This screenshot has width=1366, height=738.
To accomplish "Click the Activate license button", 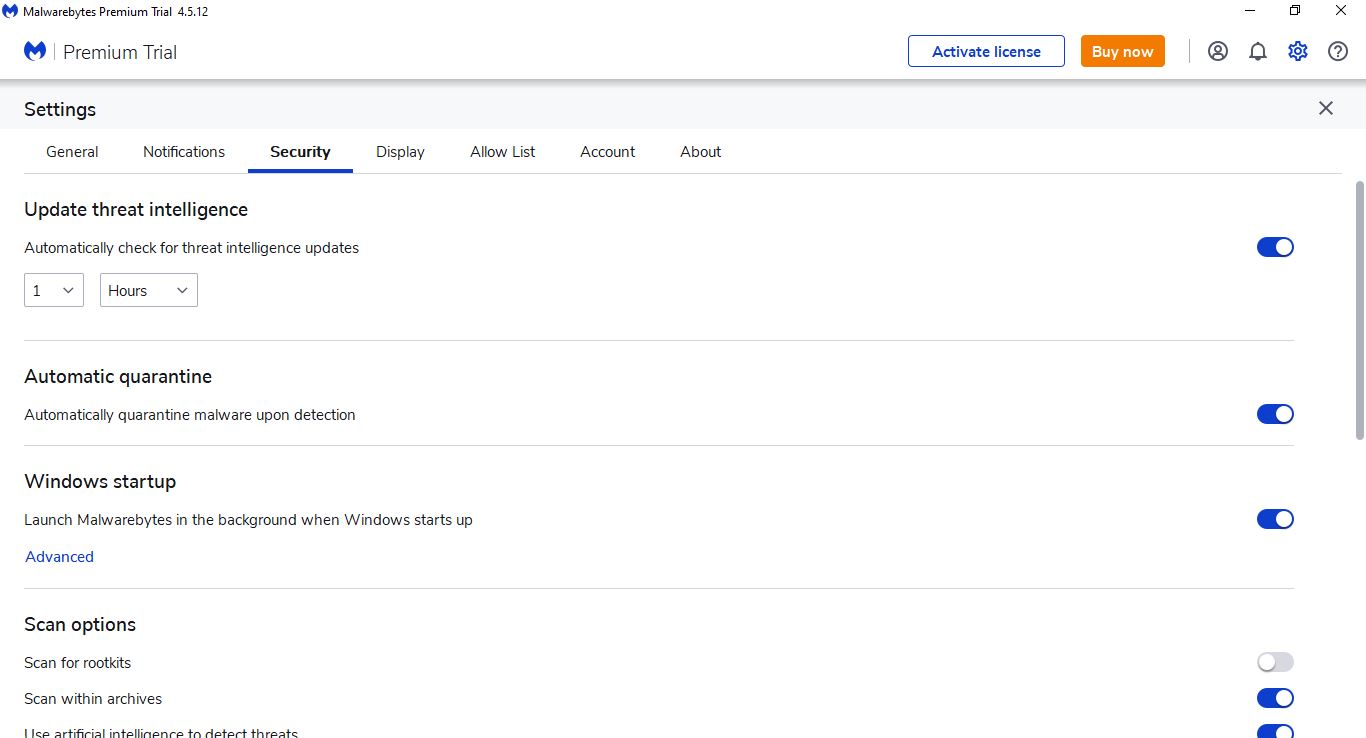I will [986, 52].
